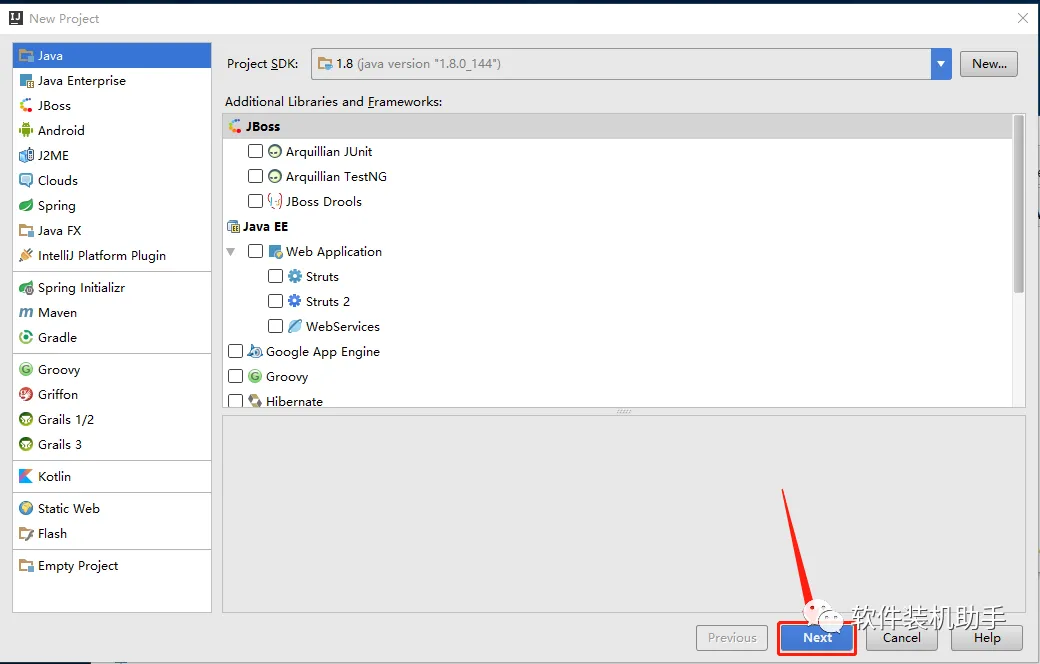Tick the Struts checkbox
This screenshot has height=664, width=1040.
275,276
